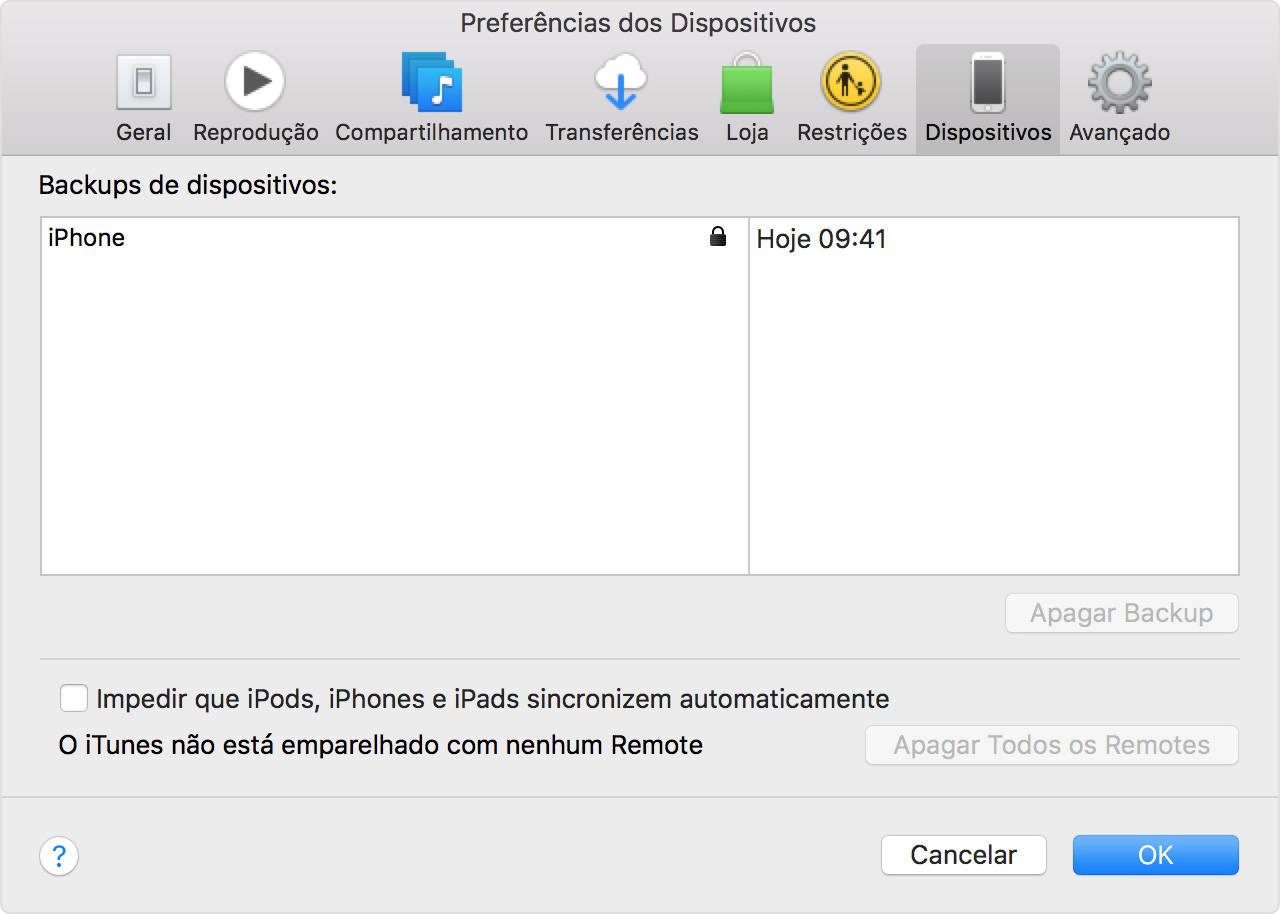Click the lock icon on iPhone backup
1280x914 pixels.
point(717,237)
